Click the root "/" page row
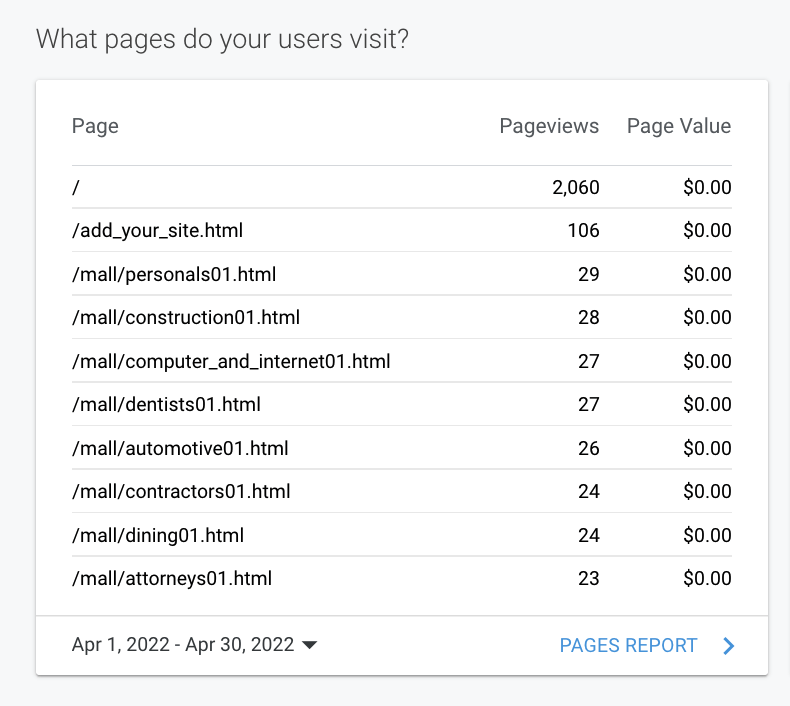The image size is (790, 706). pyautogui.click(x=76, y=187)
